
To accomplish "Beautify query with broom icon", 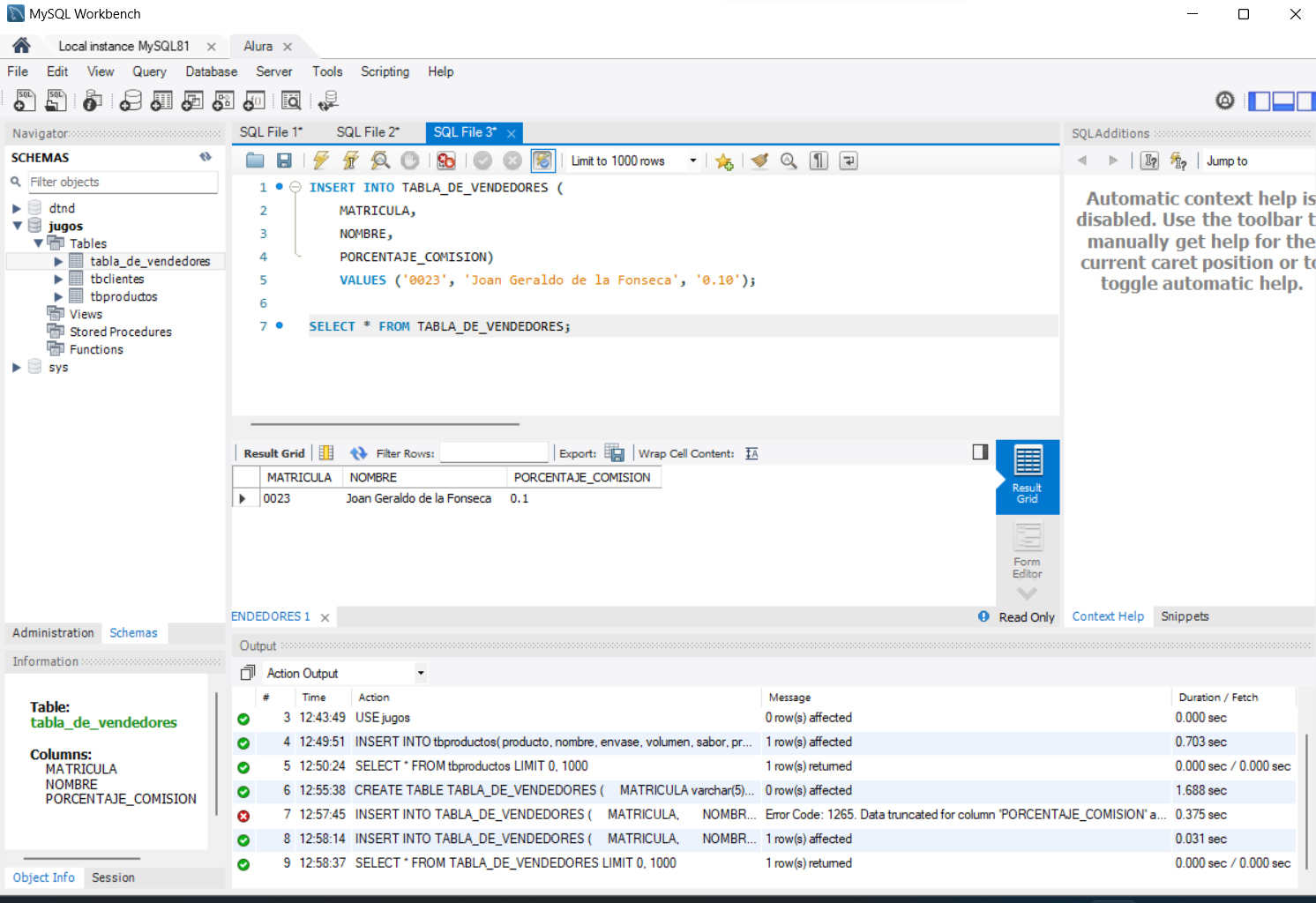I will point(759,160).
